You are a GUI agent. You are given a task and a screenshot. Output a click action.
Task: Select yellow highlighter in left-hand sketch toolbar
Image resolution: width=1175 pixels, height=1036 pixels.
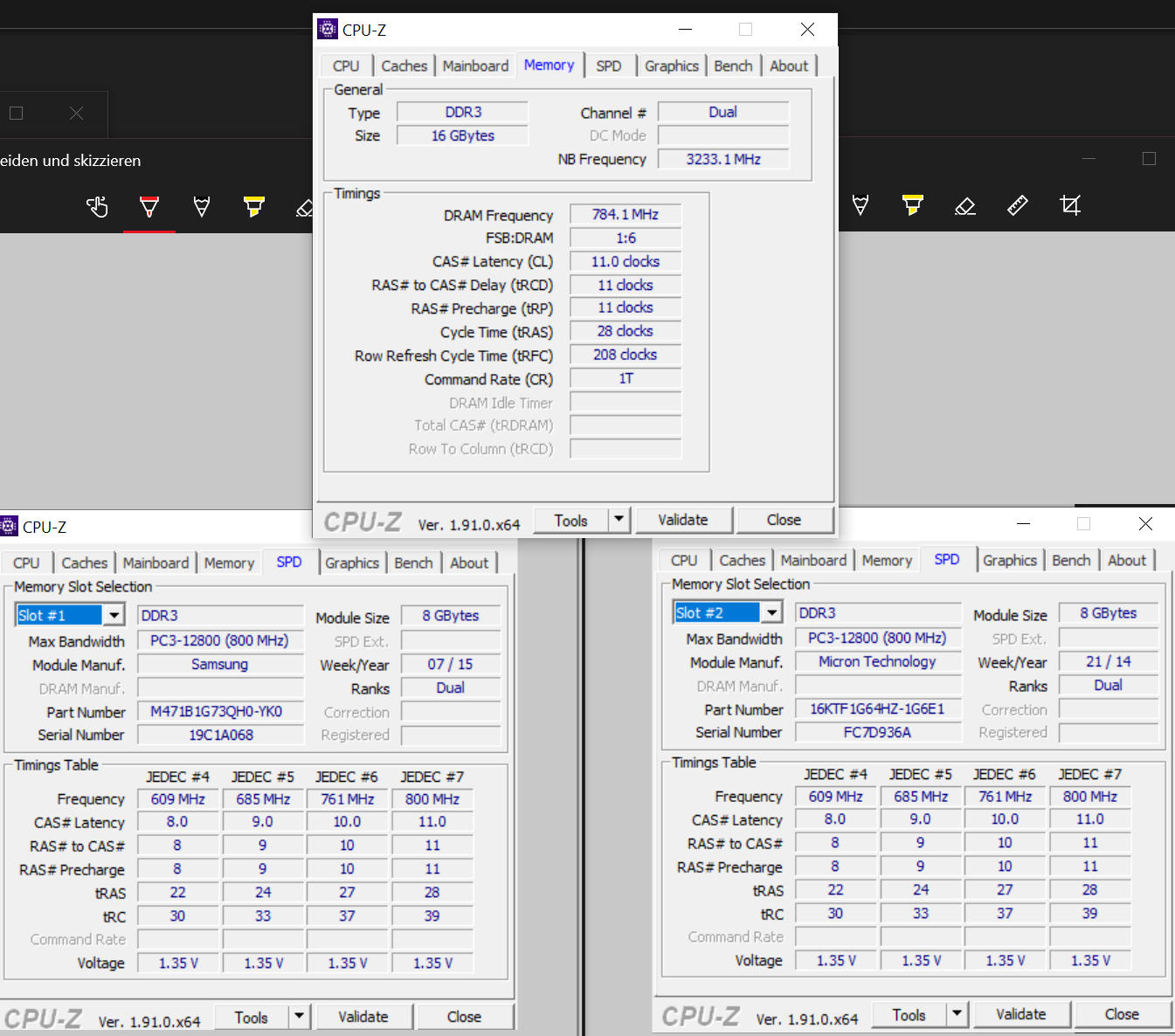pyautogui.click(x=254, y=206)
